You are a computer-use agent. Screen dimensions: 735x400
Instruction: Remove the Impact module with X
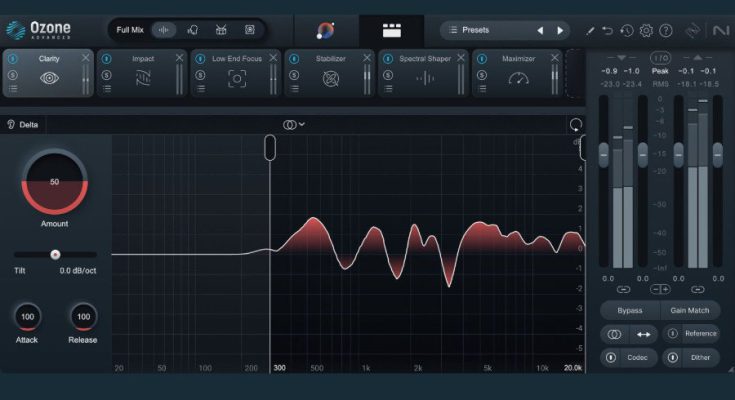point(179,58)
